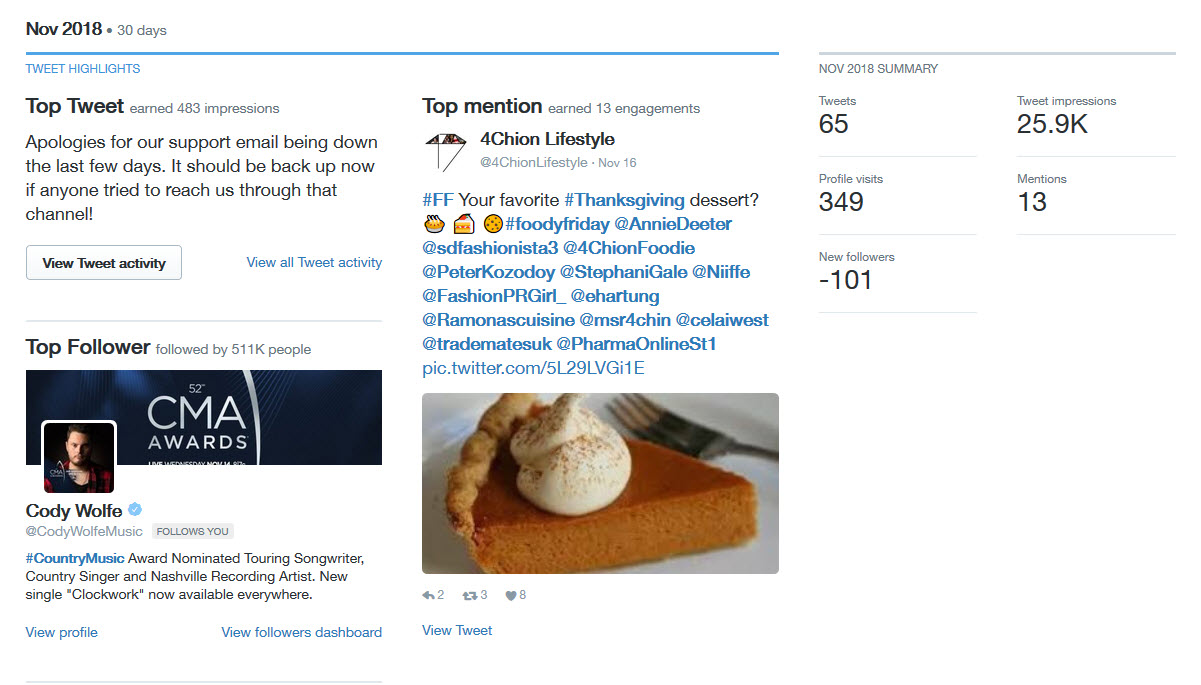Click the View Tweet link
Screen dimensions: 1201x685
pyautogui.click(x=457, y=630)
